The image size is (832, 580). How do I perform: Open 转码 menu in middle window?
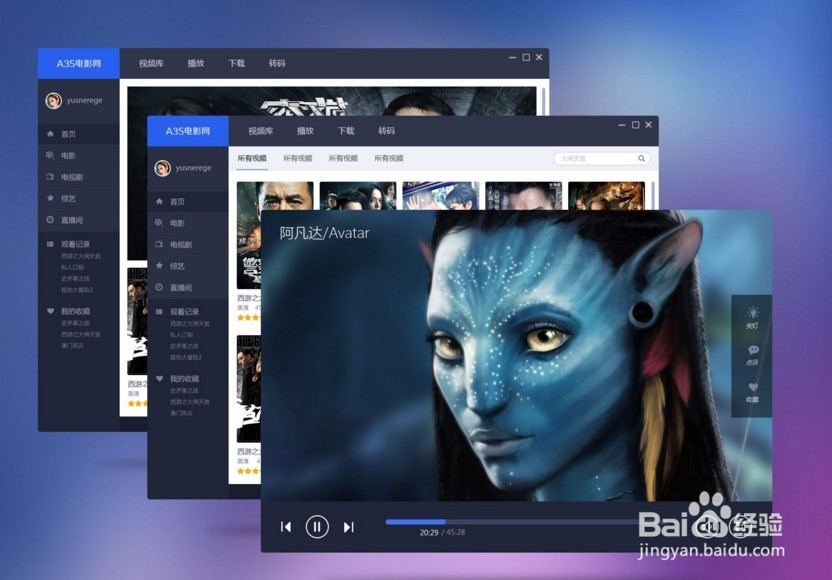pos(386,131)
